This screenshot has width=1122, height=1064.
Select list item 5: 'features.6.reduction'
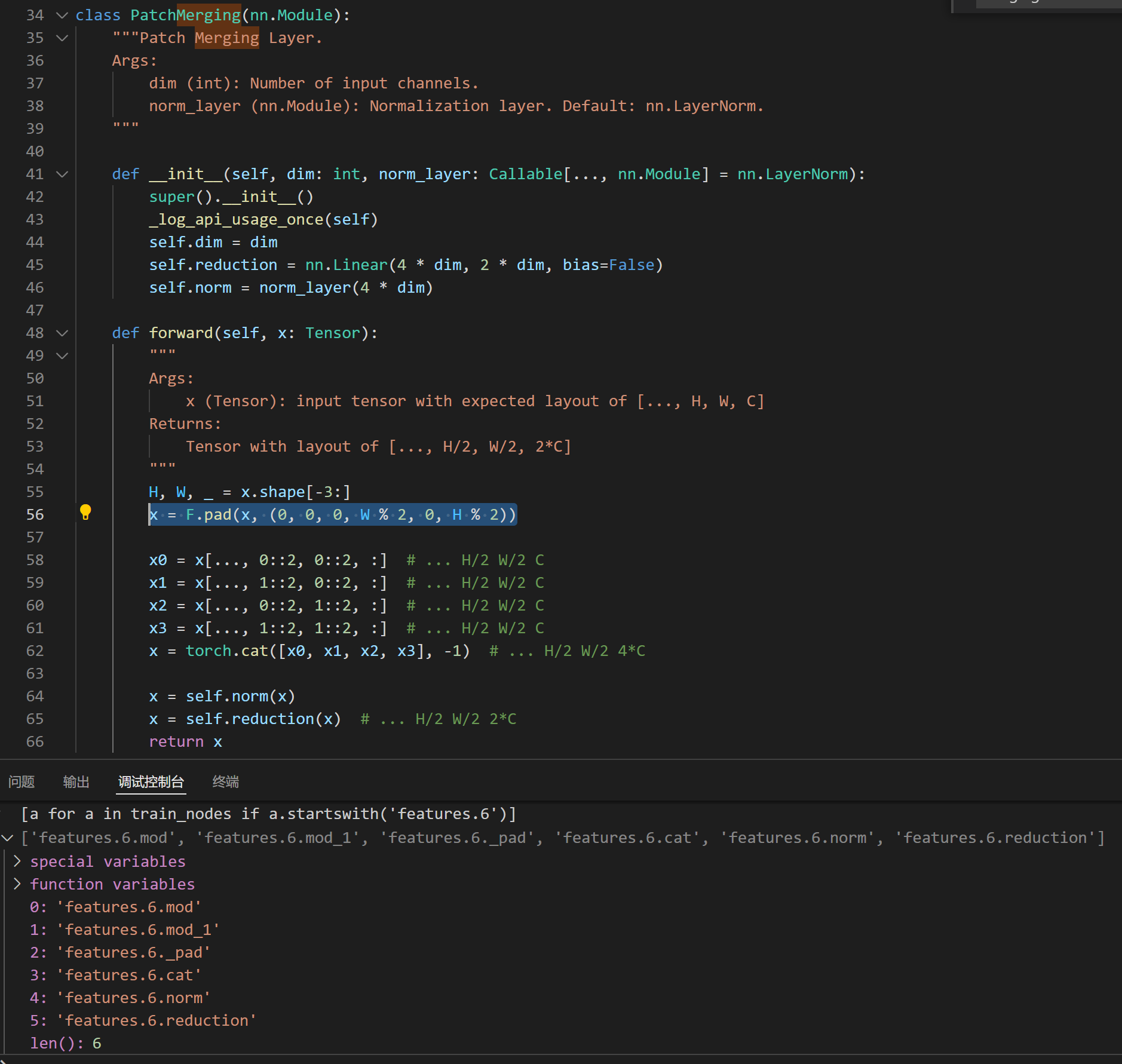point(143,1020)
